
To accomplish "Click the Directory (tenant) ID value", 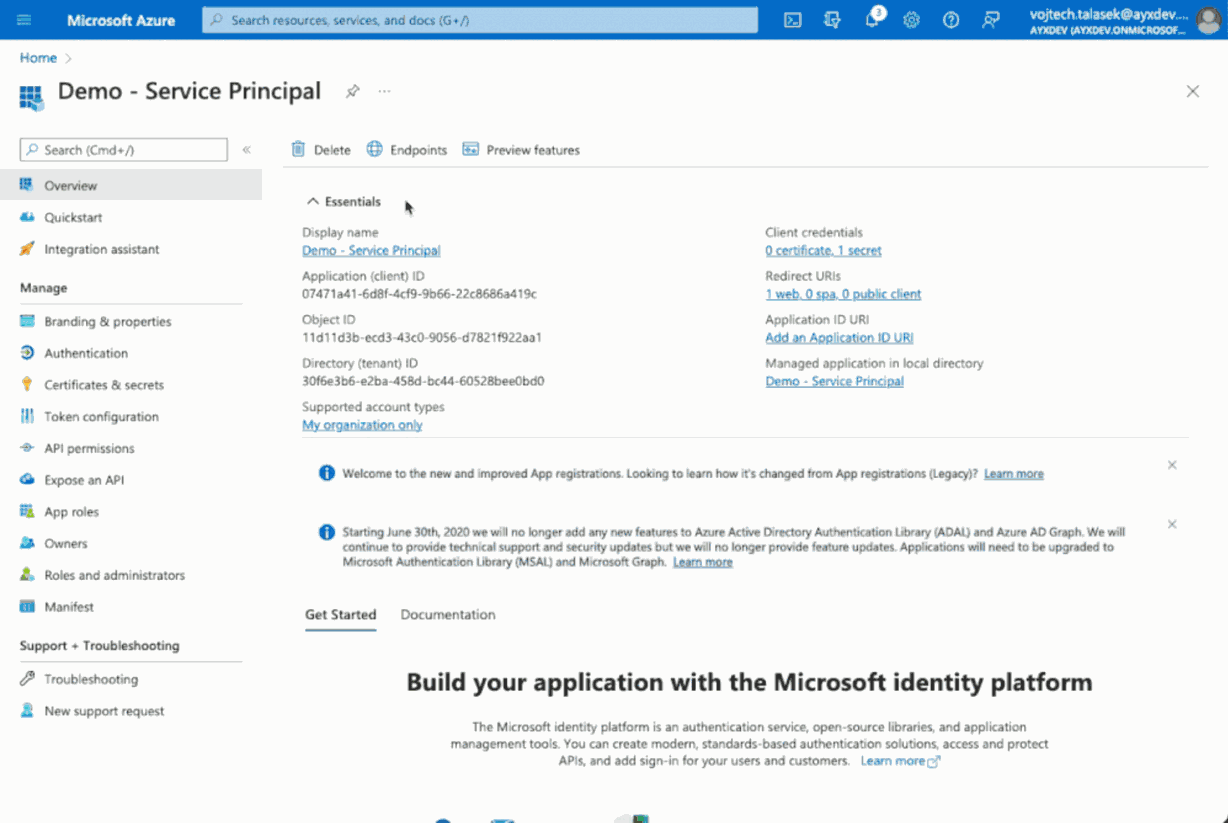I will 423,381.
